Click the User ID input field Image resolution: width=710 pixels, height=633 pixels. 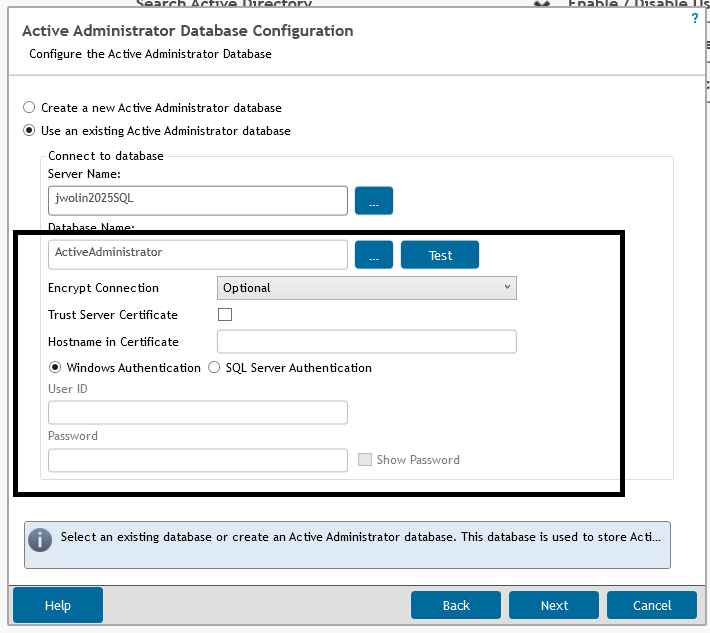(x=198, y=412)
